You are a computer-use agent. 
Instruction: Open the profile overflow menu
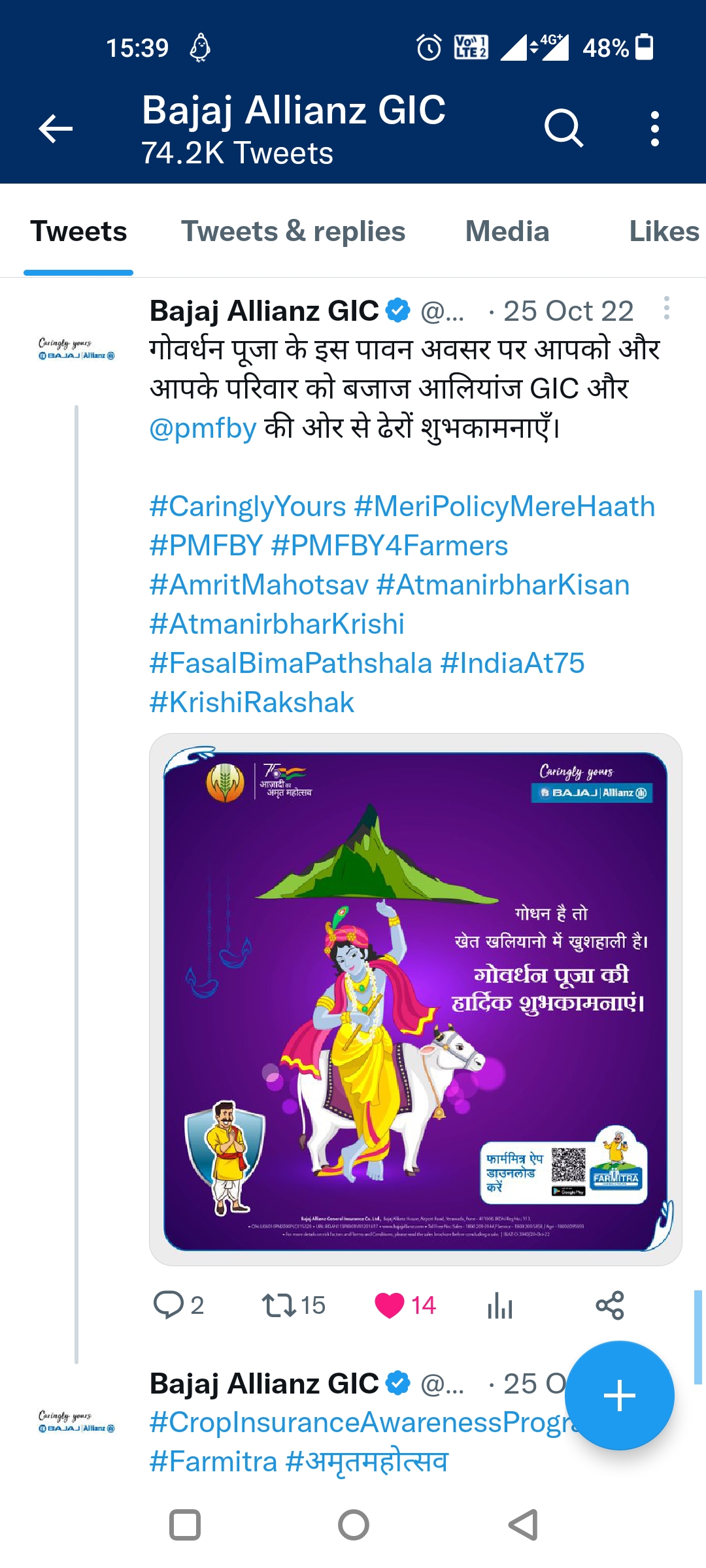654,128
